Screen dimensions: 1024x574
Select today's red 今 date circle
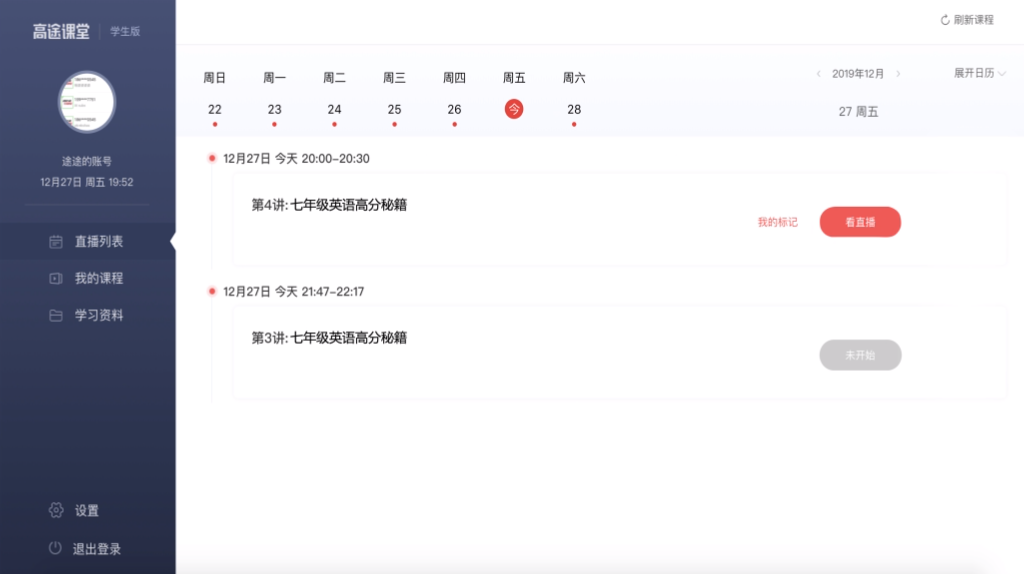click(x=514, y=109)
